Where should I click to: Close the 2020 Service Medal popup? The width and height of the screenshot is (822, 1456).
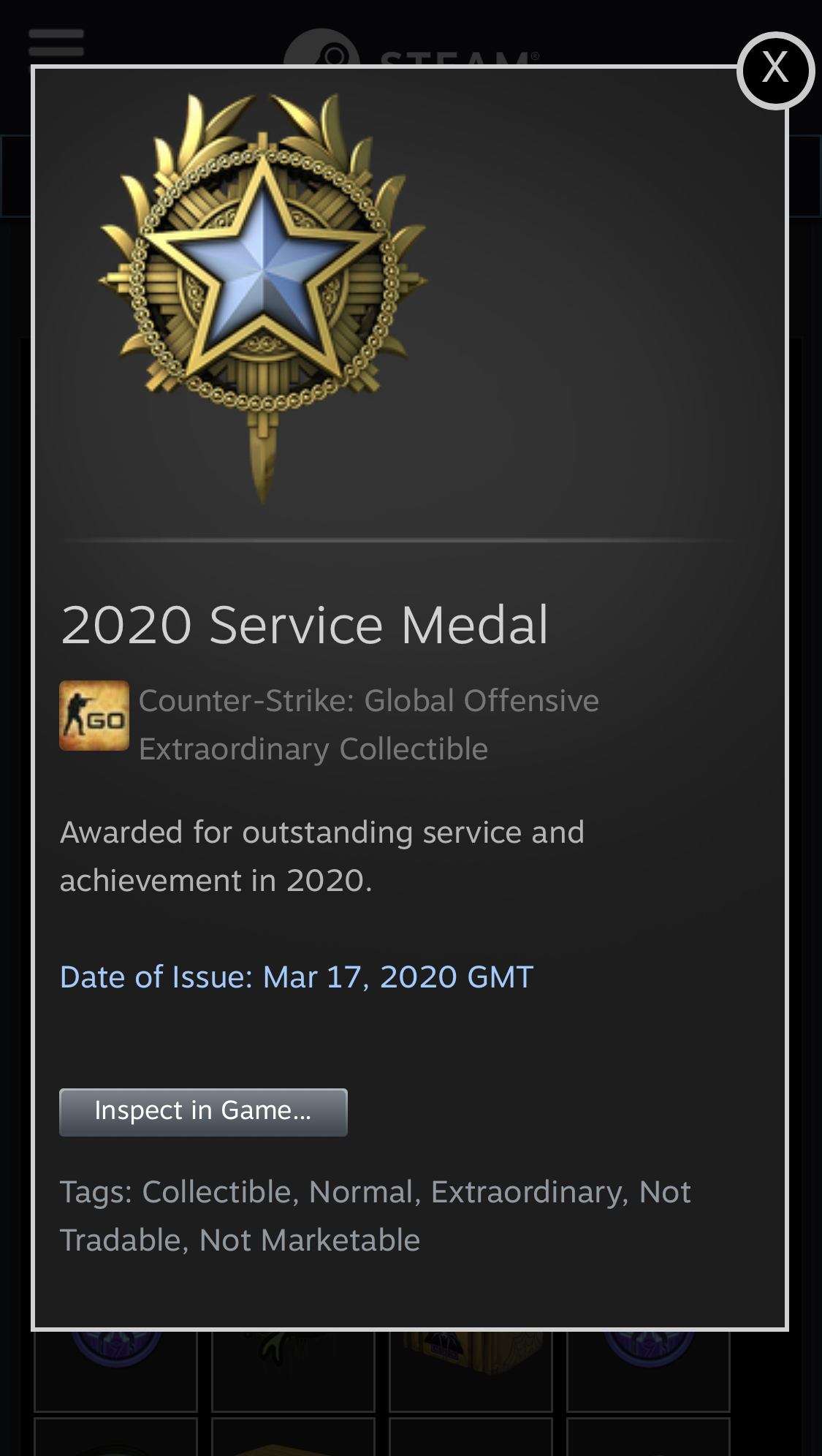[775, 71]
